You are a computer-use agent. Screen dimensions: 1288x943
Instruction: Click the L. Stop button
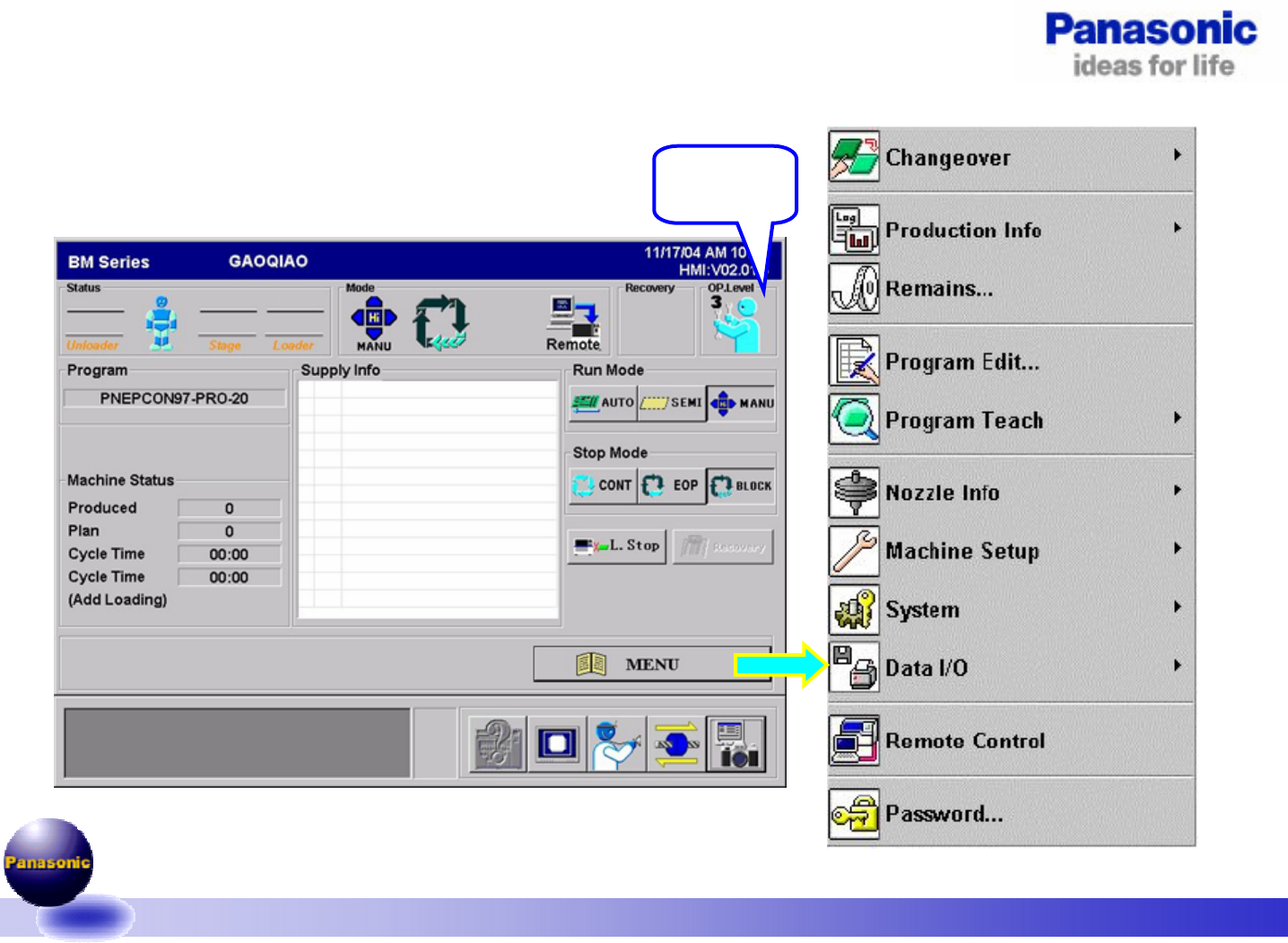coord(617,546)
